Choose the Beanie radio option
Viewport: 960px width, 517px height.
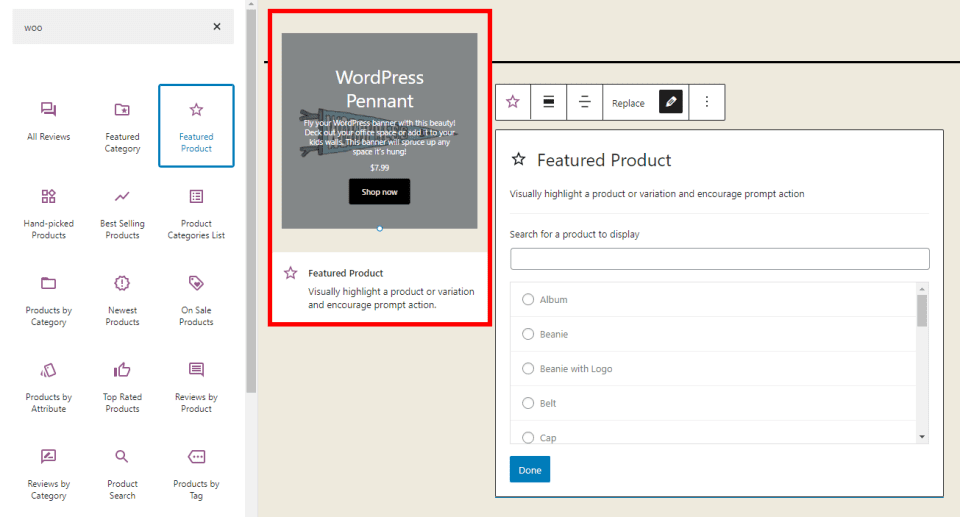click(529, 334)
